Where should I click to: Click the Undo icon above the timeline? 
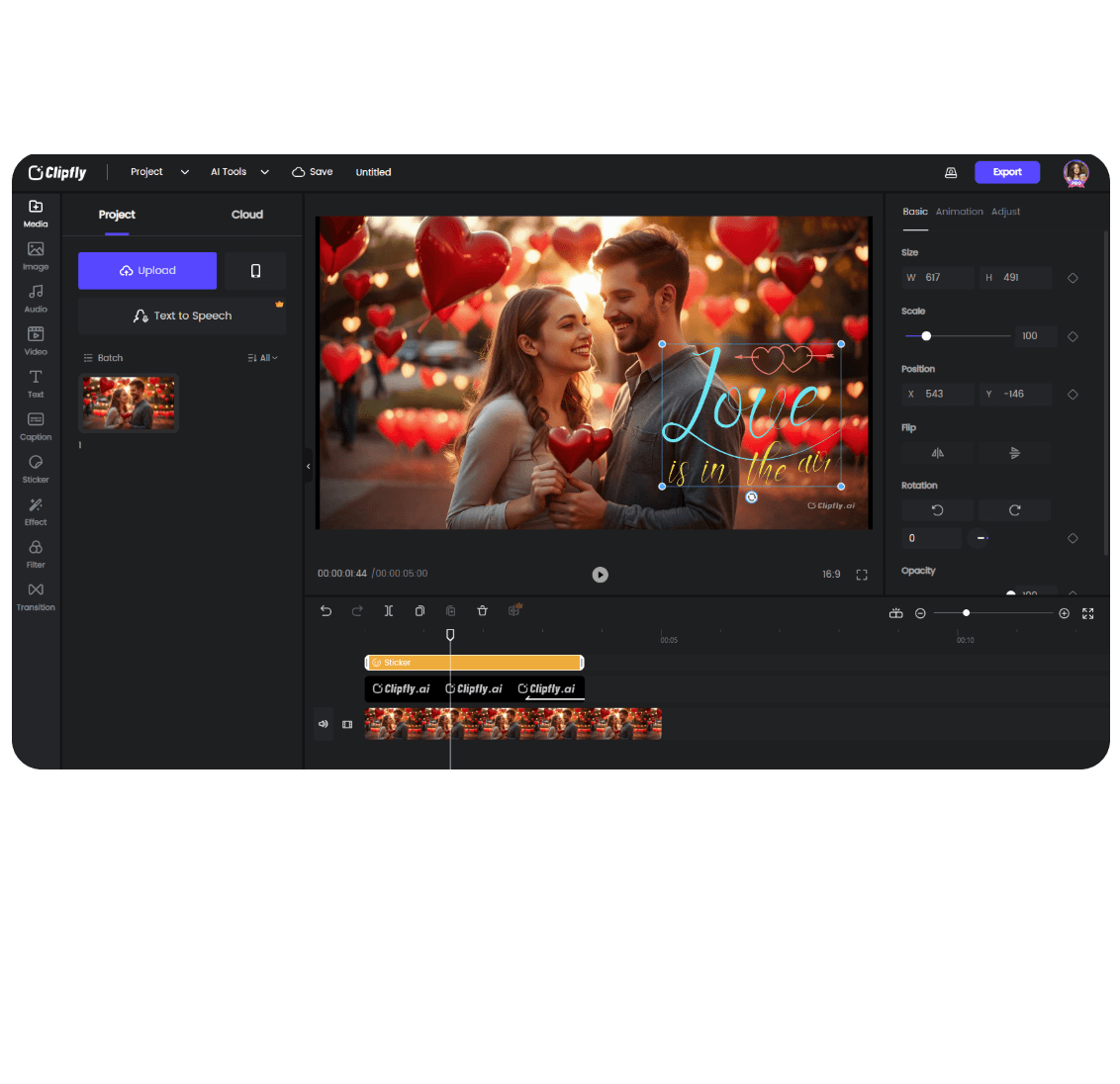(x=326, y=610)
